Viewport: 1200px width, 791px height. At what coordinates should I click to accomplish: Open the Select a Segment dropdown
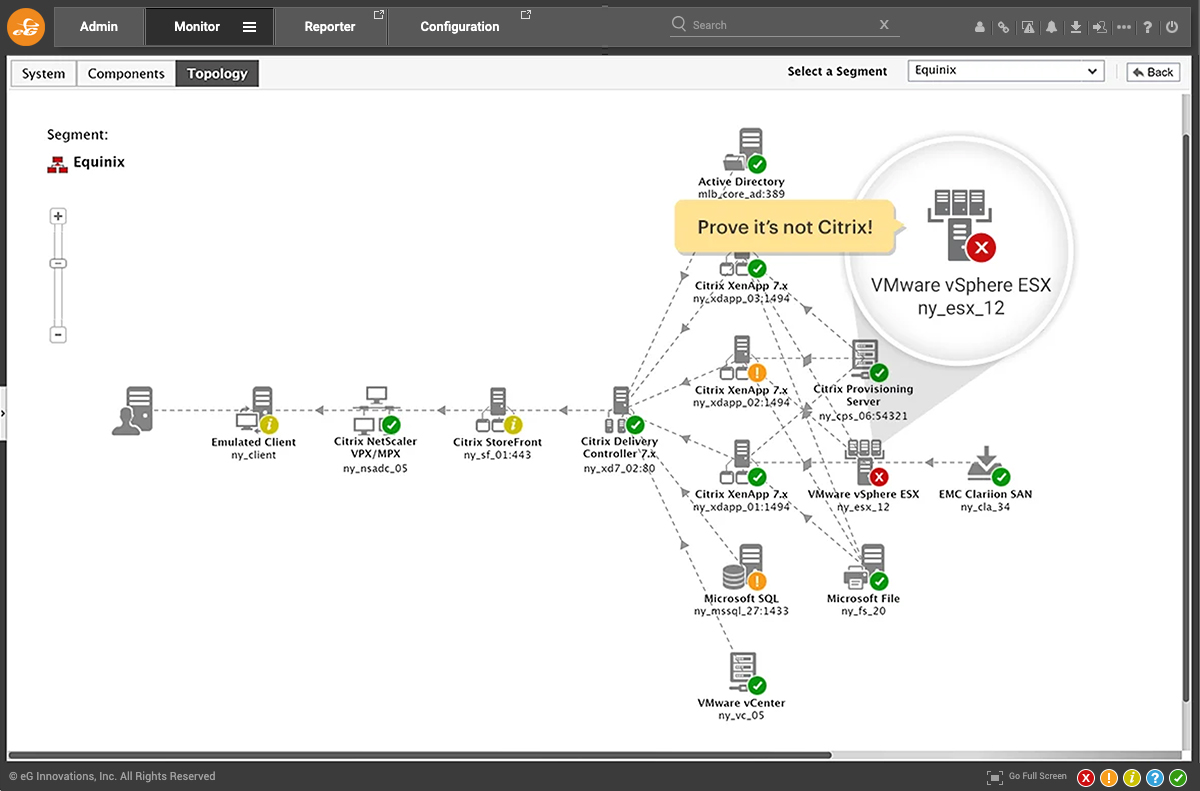click(1006, 71)
